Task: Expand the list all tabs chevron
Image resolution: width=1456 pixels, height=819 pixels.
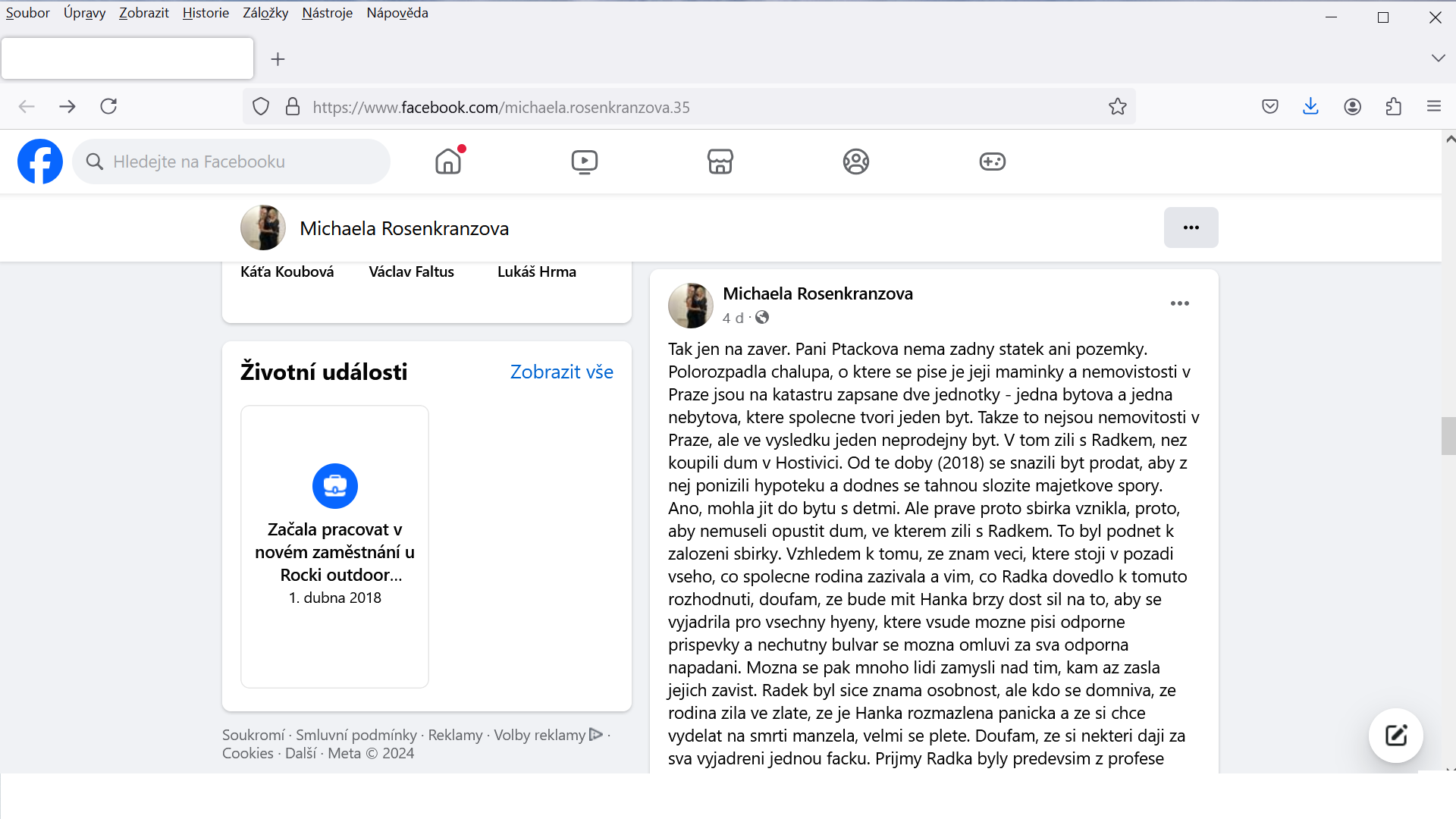Action: [1438, 58]
